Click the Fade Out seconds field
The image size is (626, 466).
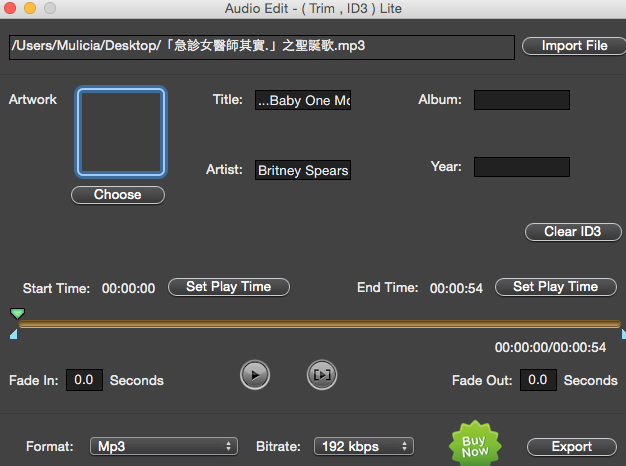point(538,380)
